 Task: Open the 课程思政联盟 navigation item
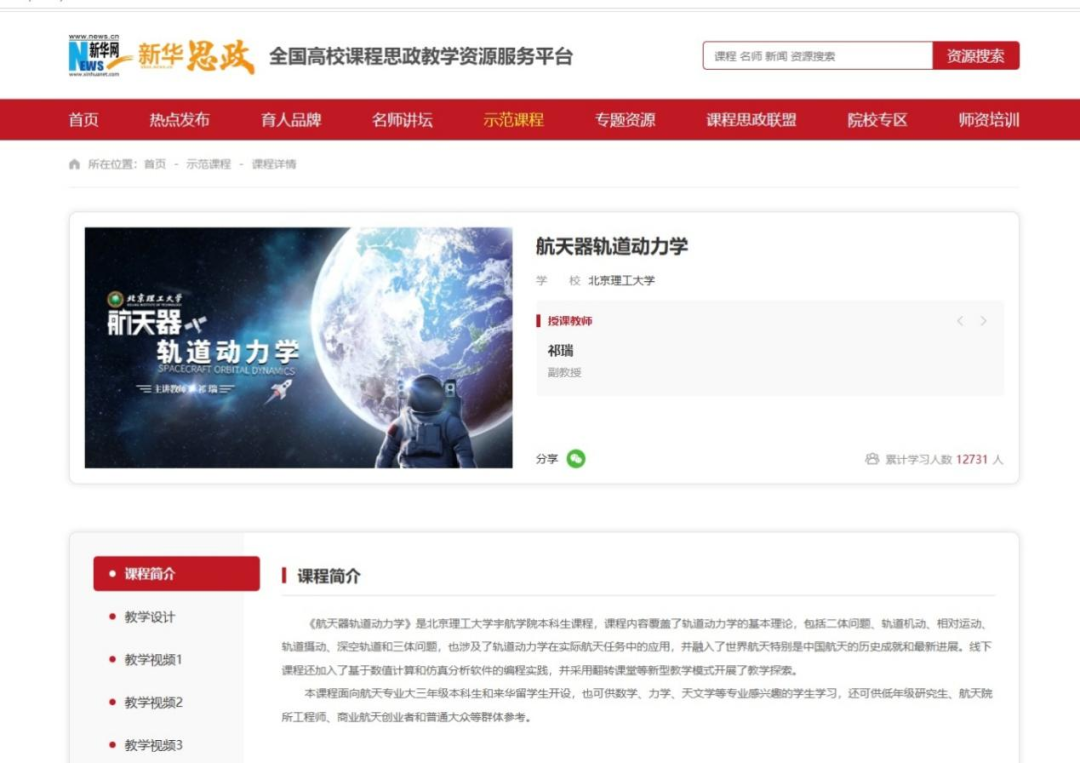pos(751,120)
